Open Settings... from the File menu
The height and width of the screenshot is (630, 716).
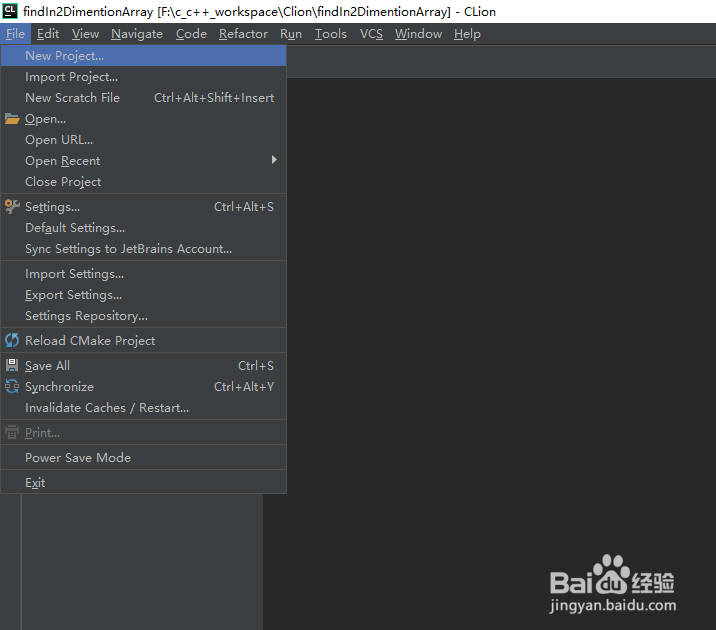(x=143, y=207)
